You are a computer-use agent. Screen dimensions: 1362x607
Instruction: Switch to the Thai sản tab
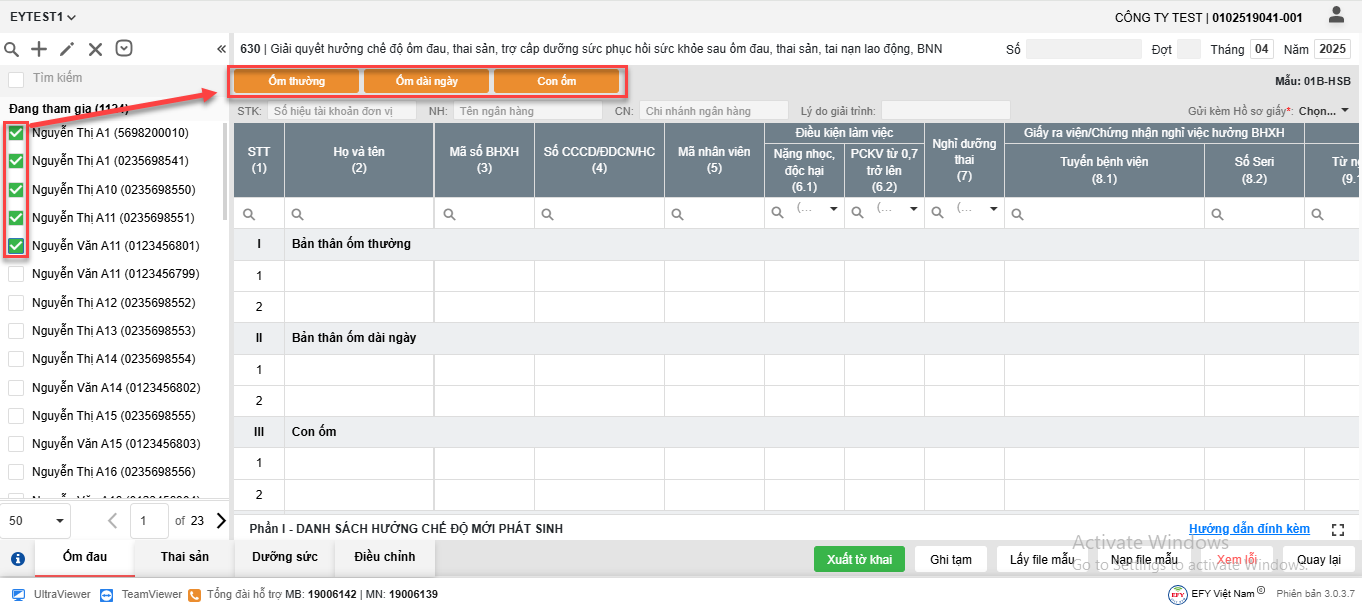click(185, 557)
